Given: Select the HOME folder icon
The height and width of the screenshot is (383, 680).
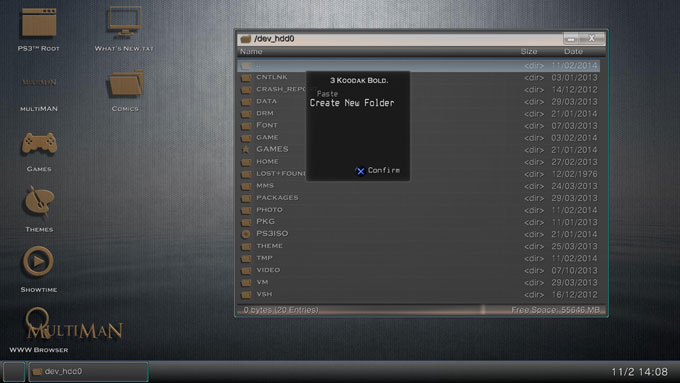Looking at the screenshot, I should pyautogui.click(x=246, y=162).
